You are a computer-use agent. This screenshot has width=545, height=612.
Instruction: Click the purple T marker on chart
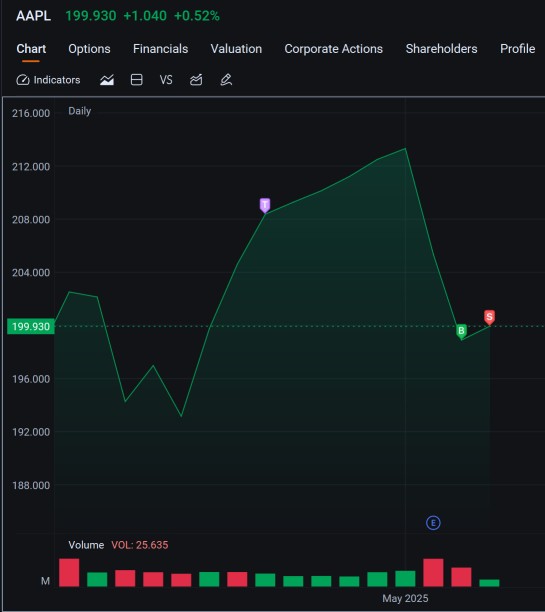(265, 205)
